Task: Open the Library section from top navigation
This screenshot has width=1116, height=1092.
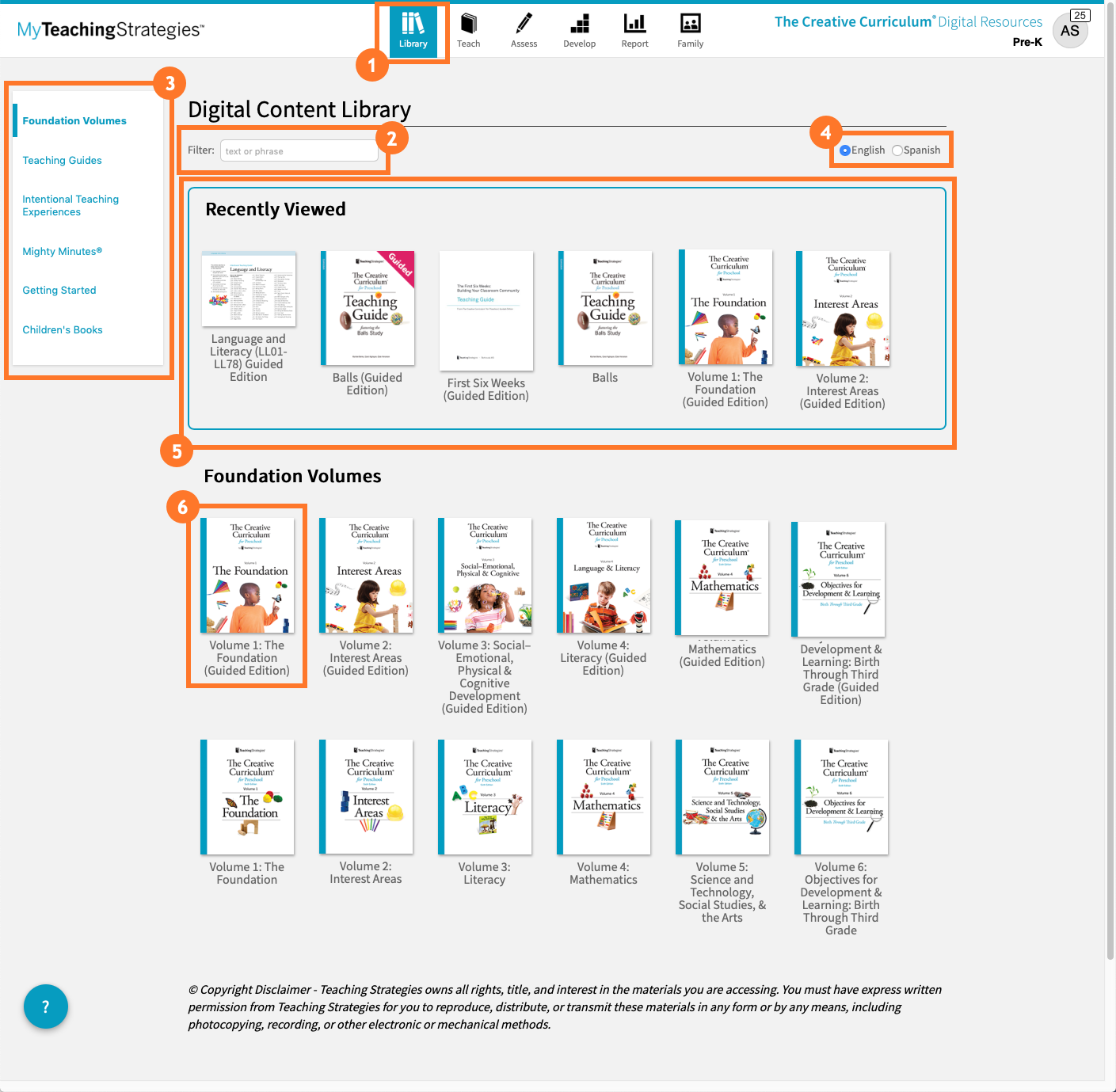Action: 413,30
